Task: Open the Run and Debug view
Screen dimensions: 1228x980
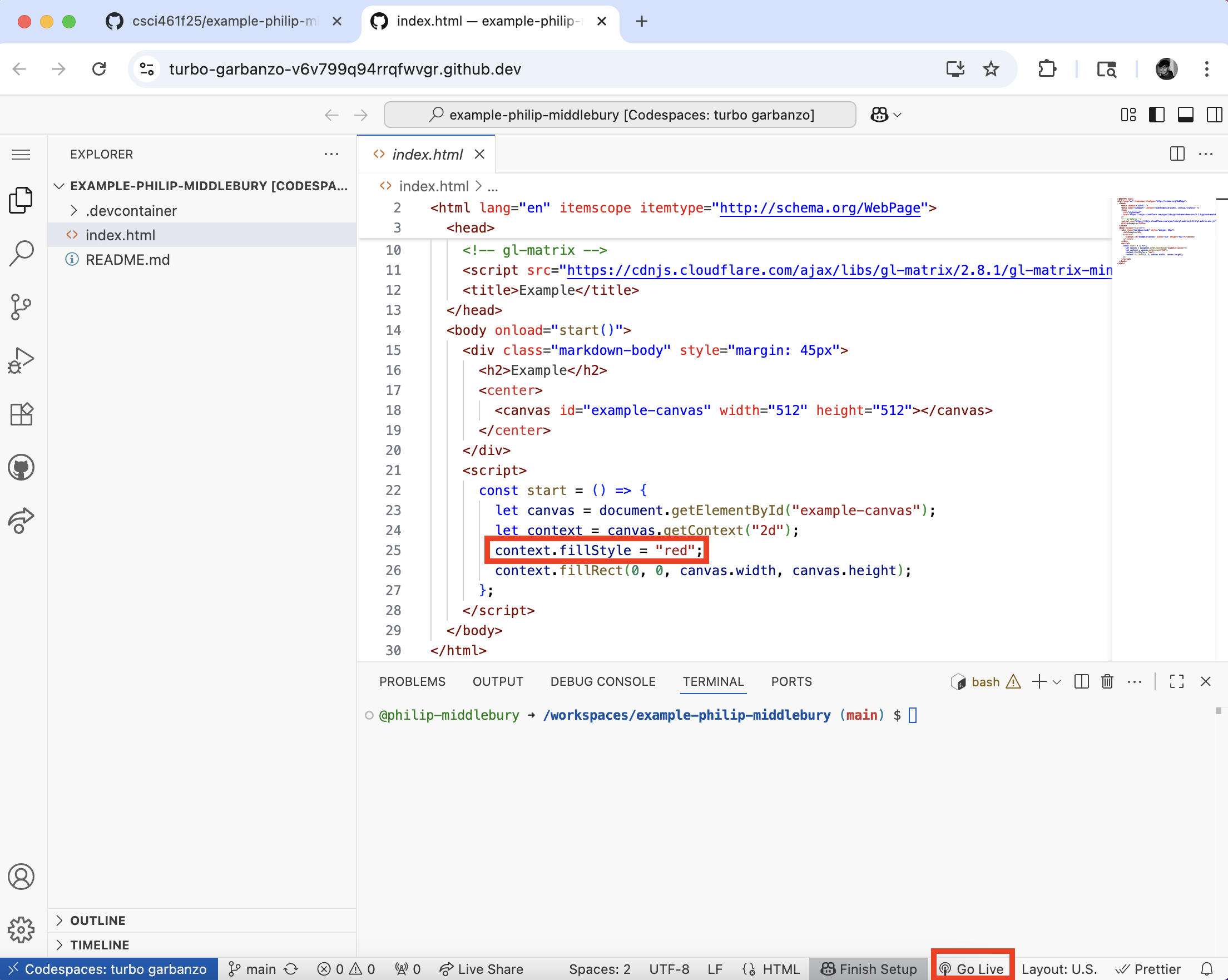Action: 21,360
